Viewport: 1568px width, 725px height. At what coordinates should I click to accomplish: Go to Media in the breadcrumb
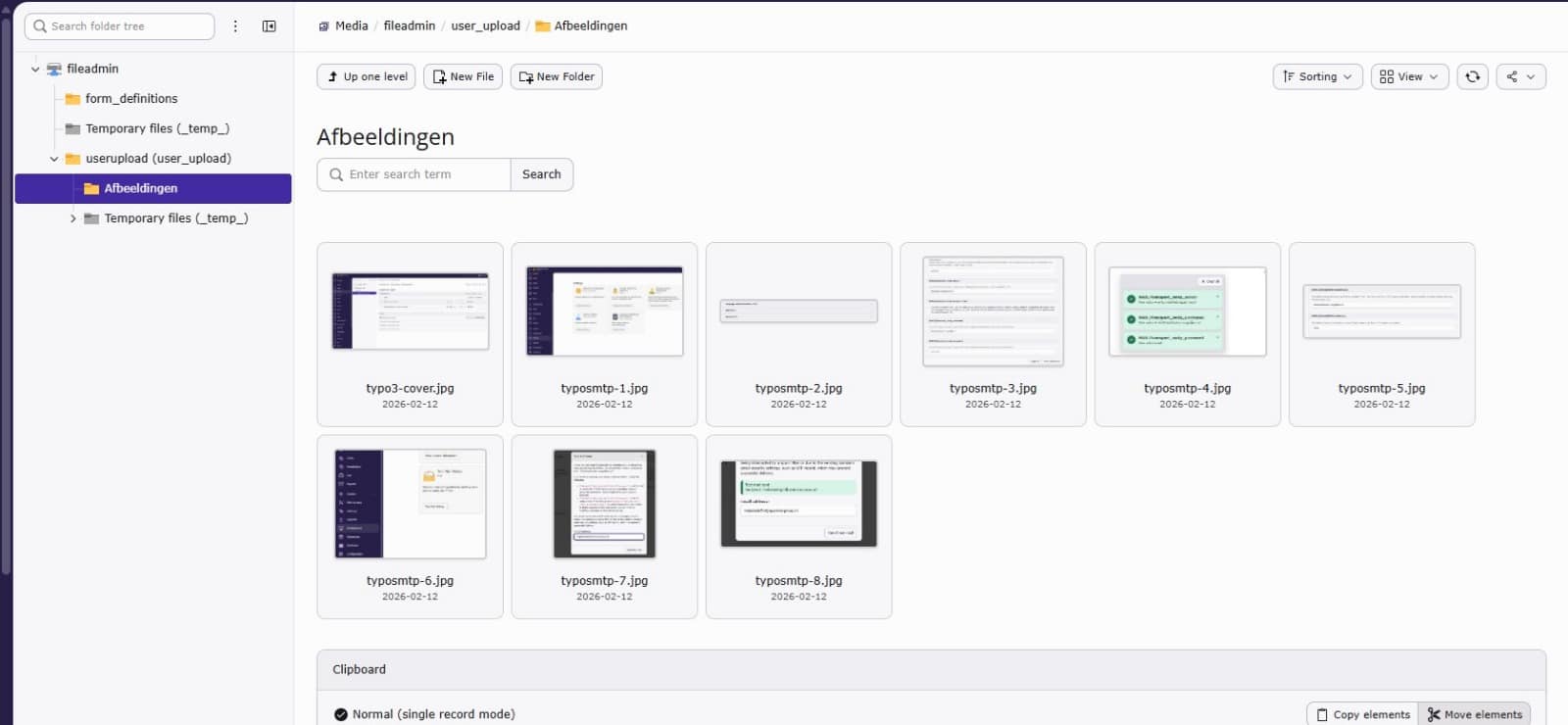click(351, 26)
